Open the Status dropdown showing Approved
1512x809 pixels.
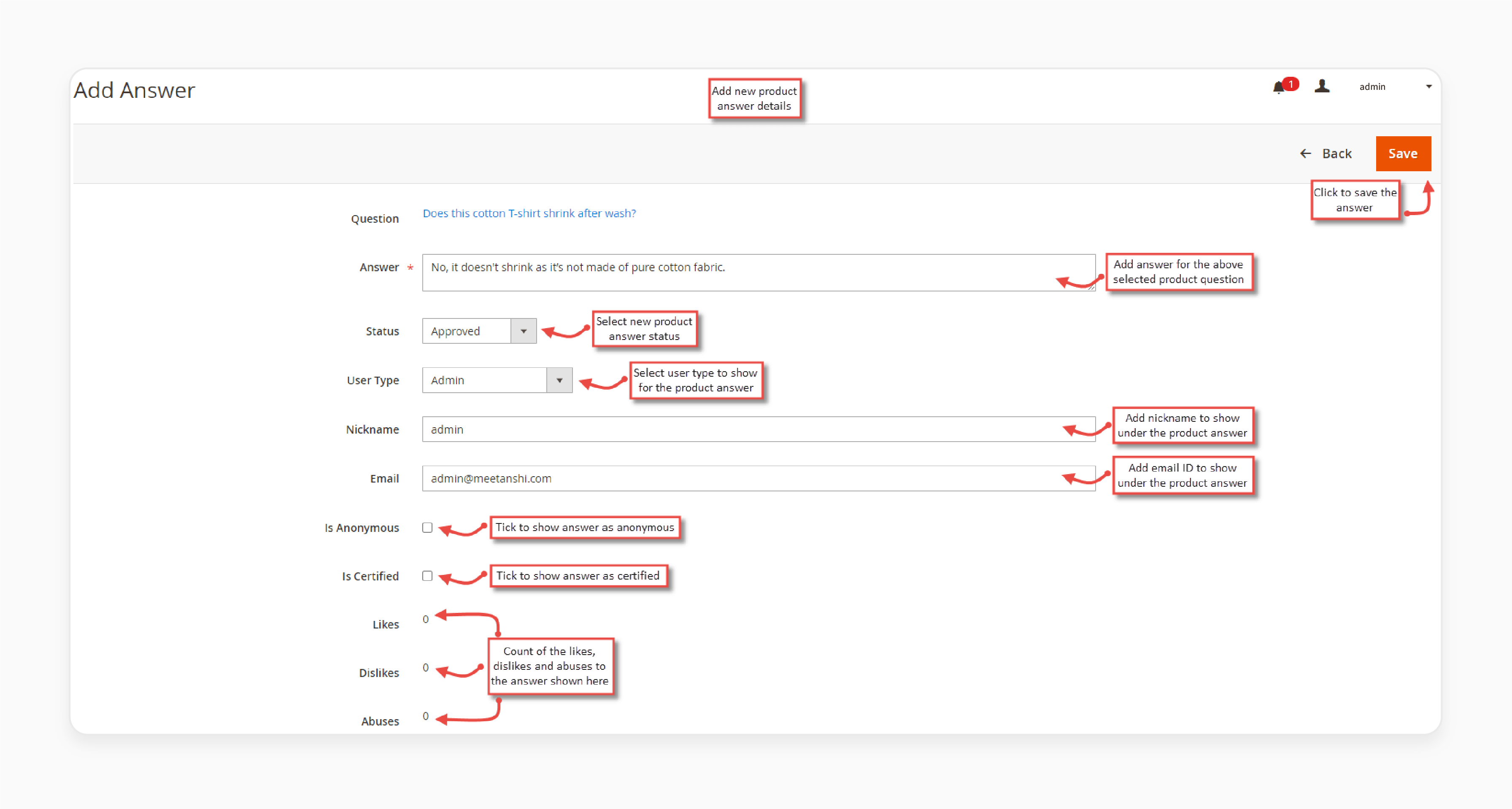pyautogui.click(x=479, y=331)
